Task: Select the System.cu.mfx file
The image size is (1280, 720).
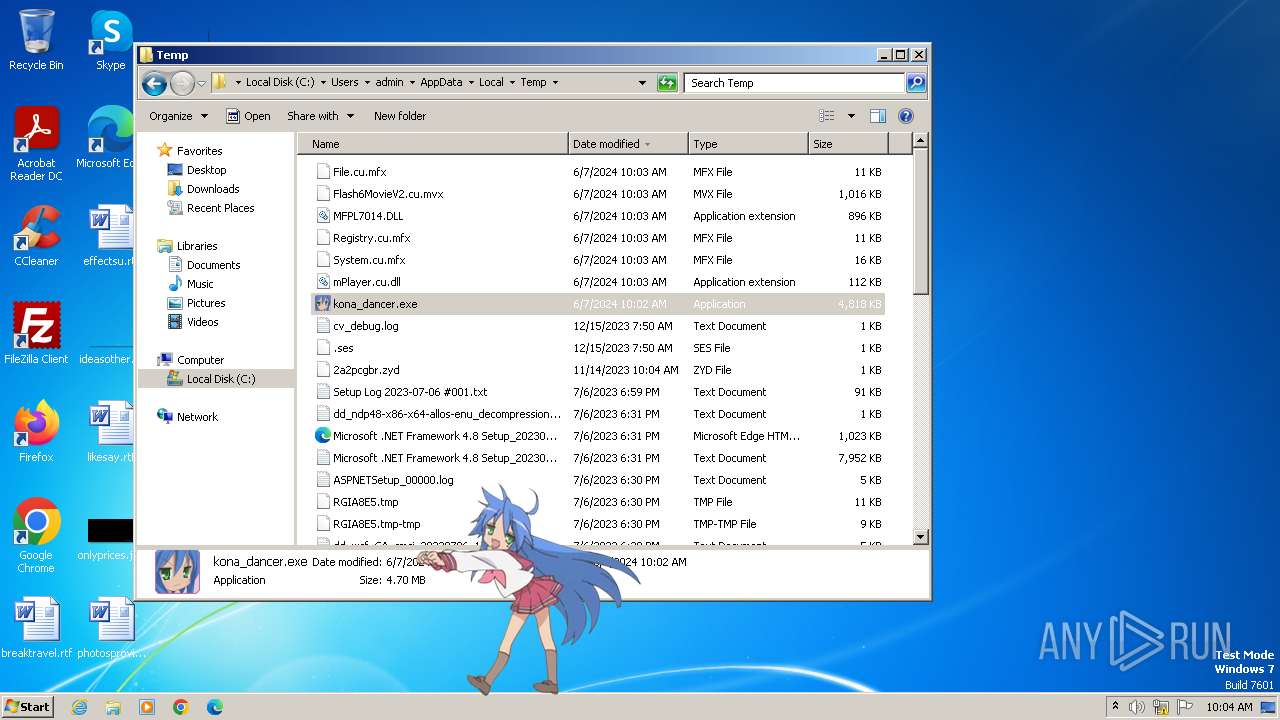Action: (x=598, y=260)
